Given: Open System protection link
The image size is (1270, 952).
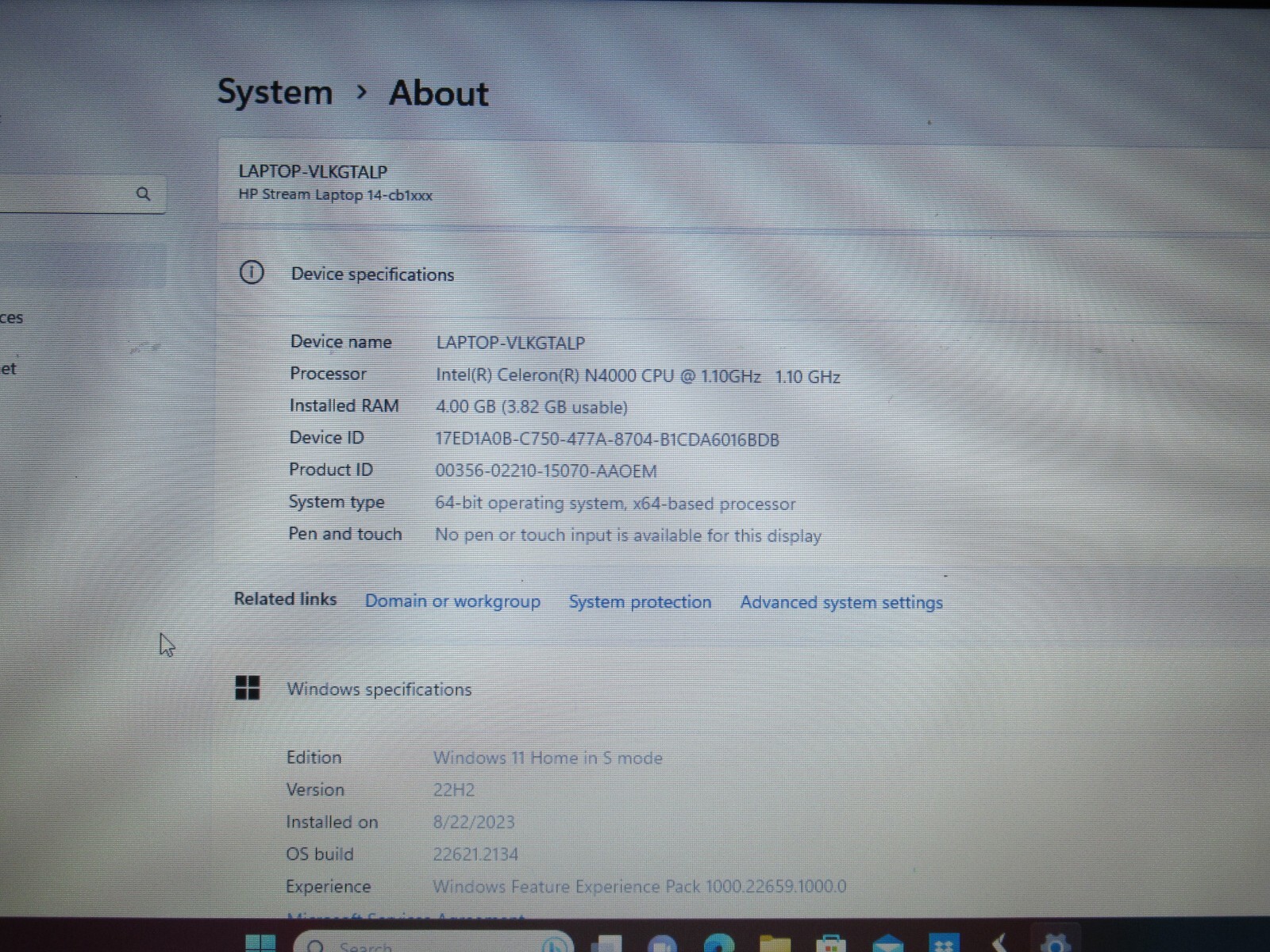Looking at the screenshot, I should pyautogui.click(x=640, y=602).
